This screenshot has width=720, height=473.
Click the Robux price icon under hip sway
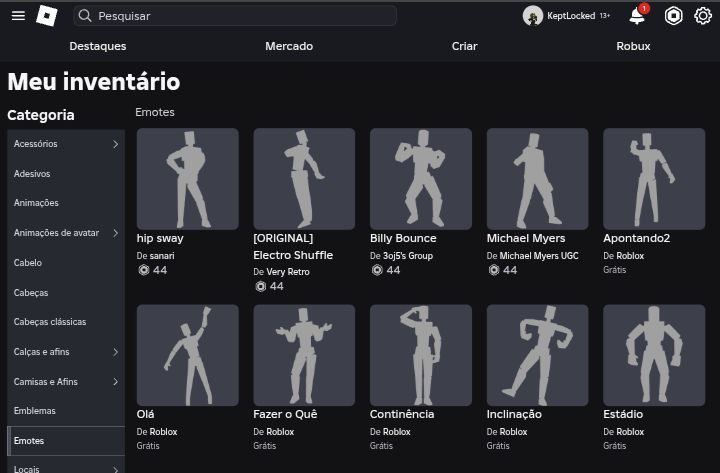[144, 270]
